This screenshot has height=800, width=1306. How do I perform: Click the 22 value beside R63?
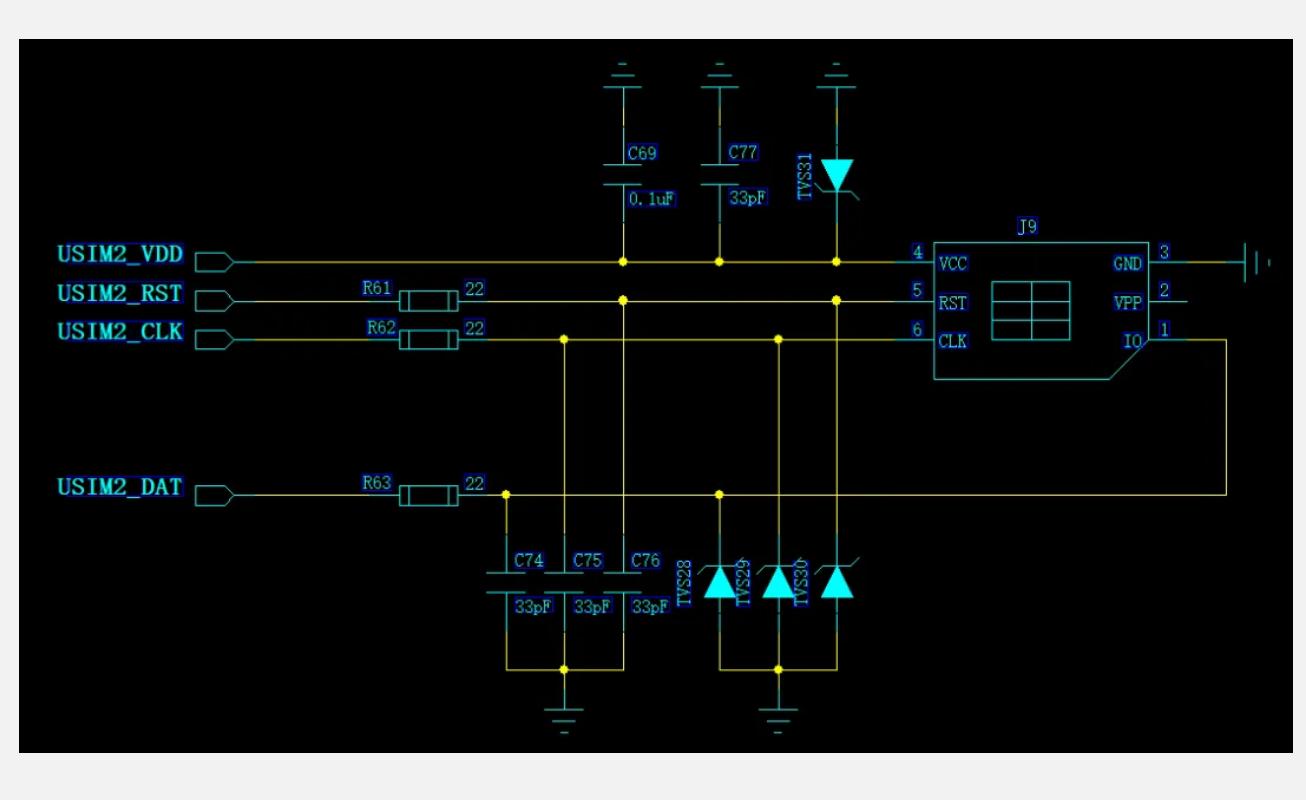475,483
